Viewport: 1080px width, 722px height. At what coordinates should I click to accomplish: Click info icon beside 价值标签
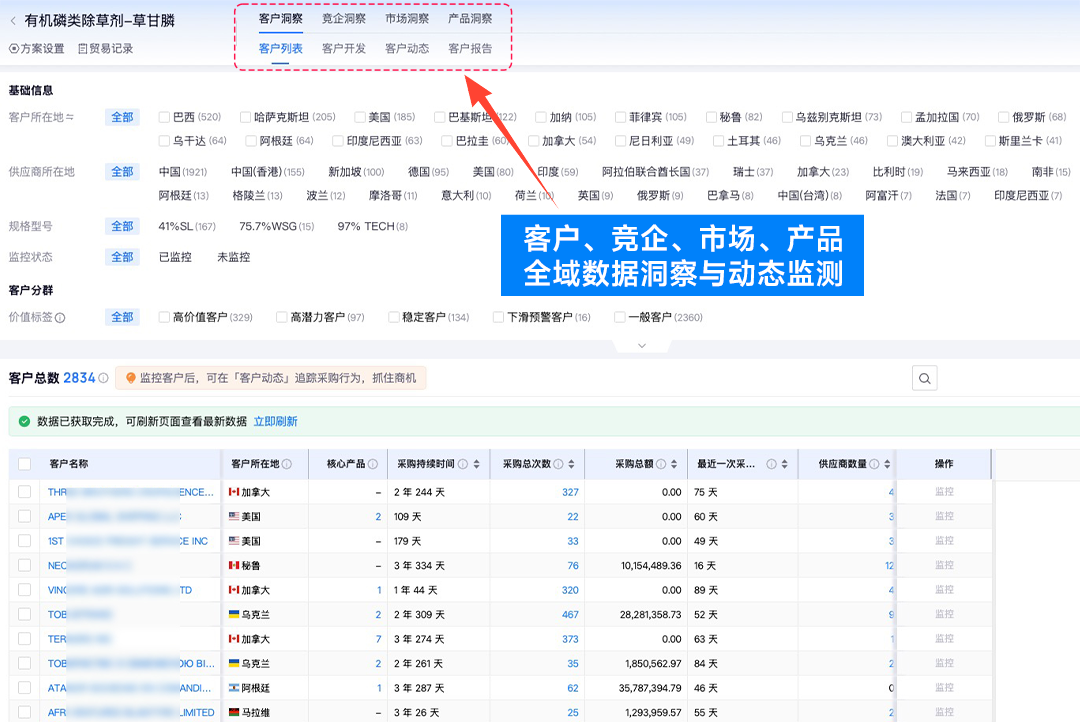[60, 318]
